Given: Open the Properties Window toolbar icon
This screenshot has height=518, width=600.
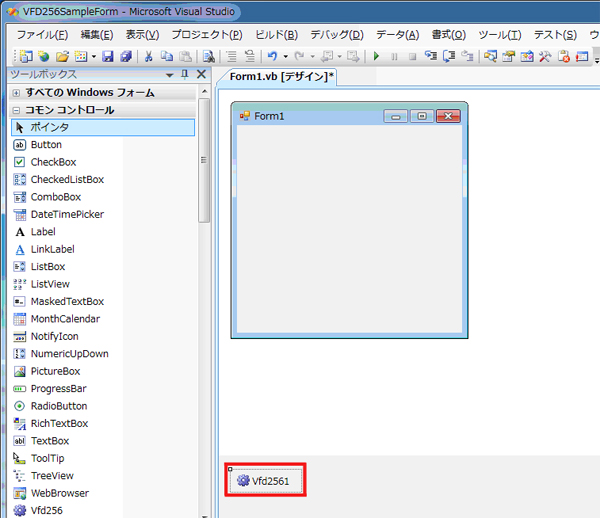Looking at the screenshot, I should [x=509, y=57].
